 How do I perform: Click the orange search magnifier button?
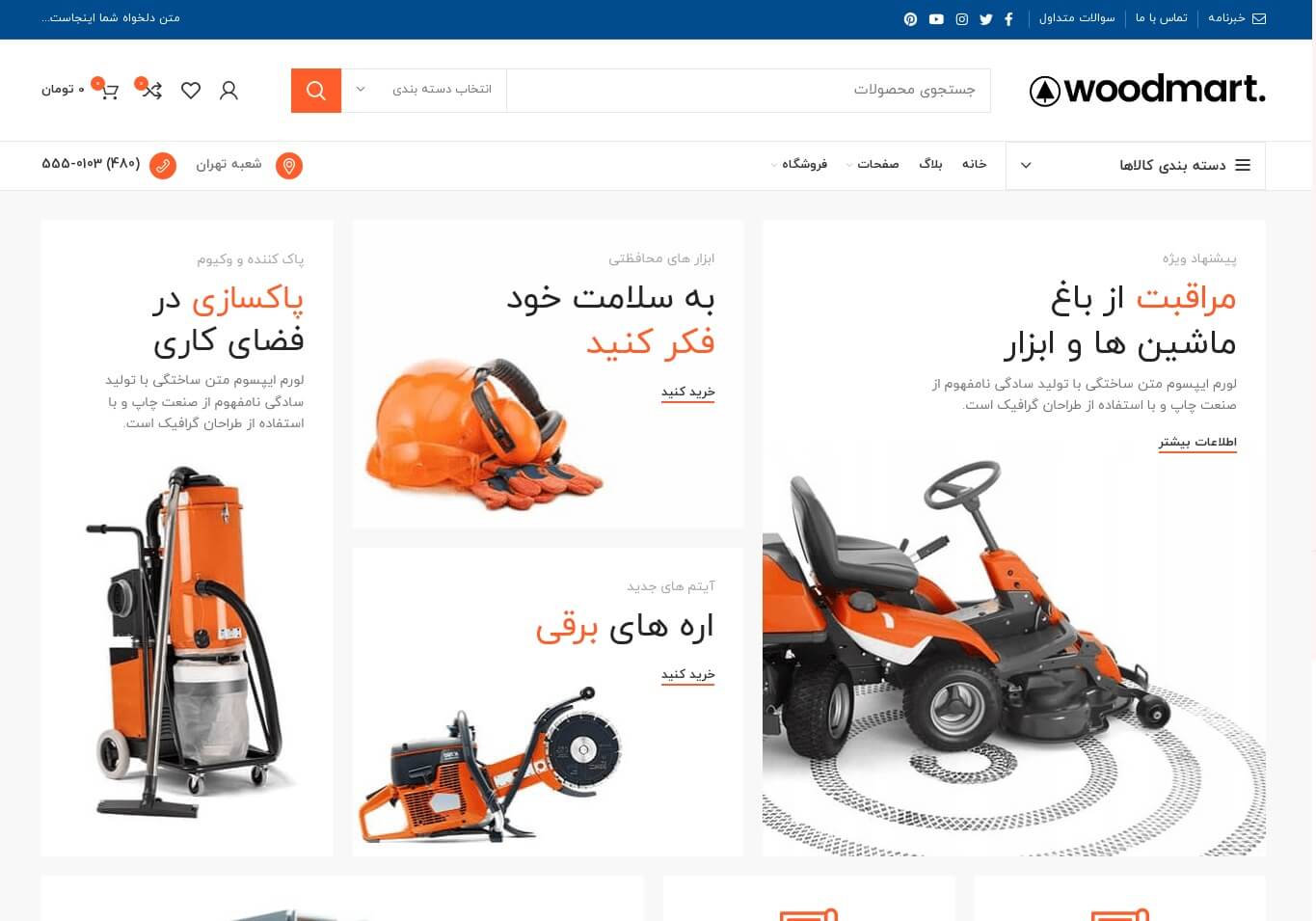(x=316, y=91)
